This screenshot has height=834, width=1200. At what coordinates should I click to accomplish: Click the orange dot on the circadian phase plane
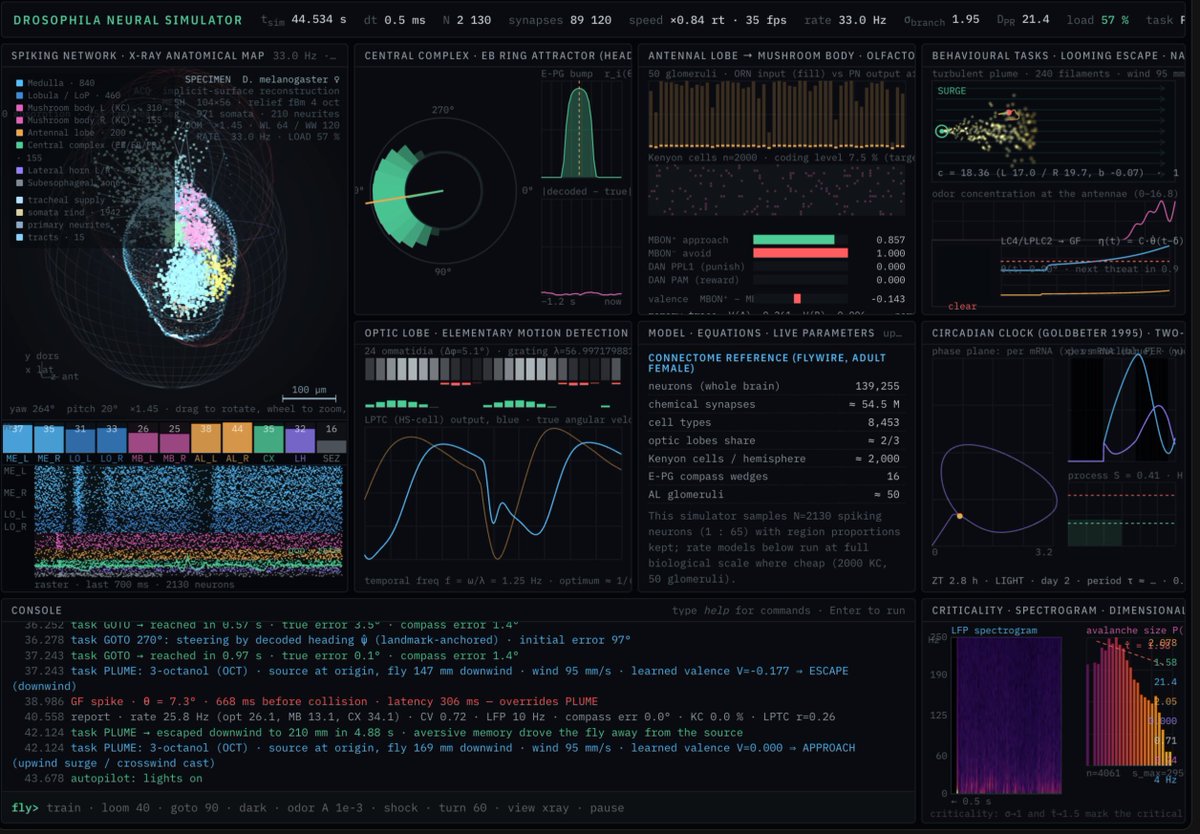click(x=960, y=516)
